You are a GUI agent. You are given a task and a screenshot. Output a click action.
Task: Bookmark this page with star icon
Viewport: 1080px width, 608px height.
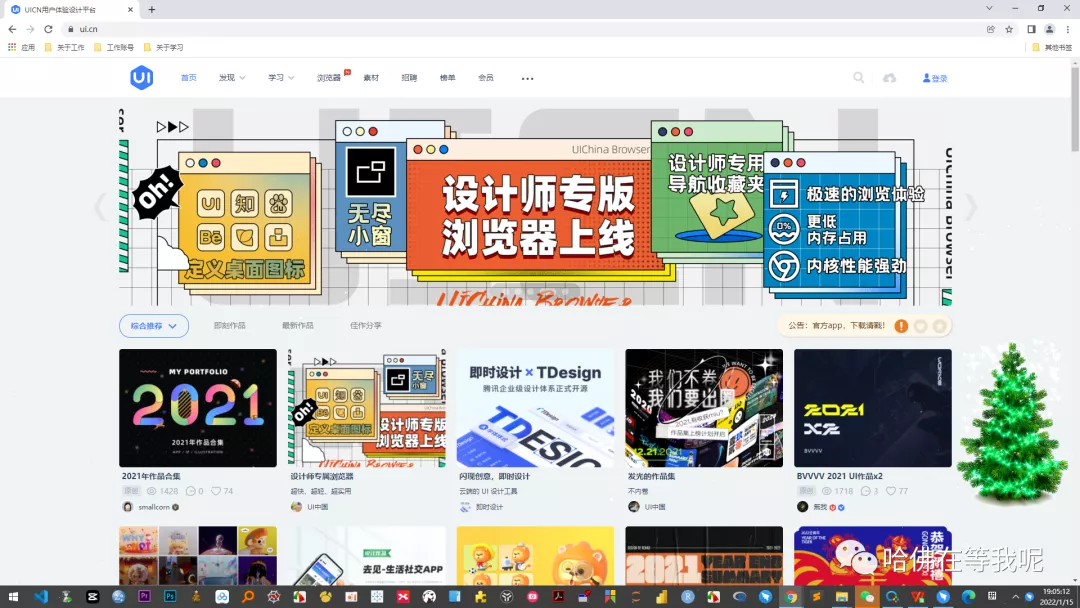pyautogui.click(x=1009, y=29)
